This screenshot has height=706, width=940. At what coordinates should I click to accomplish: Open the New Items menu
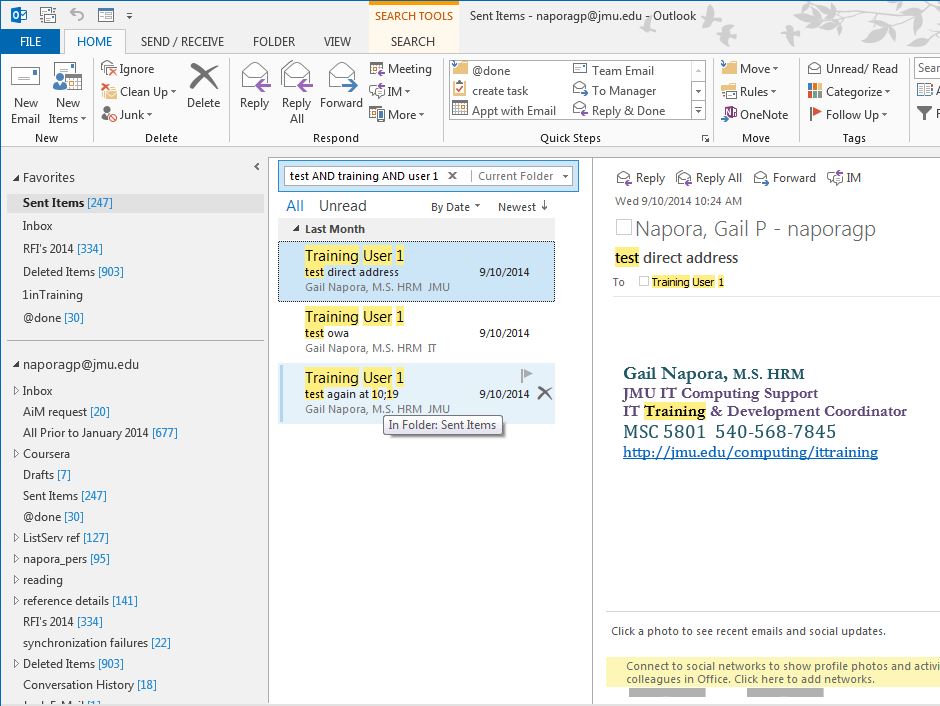[x=67, y=93]
